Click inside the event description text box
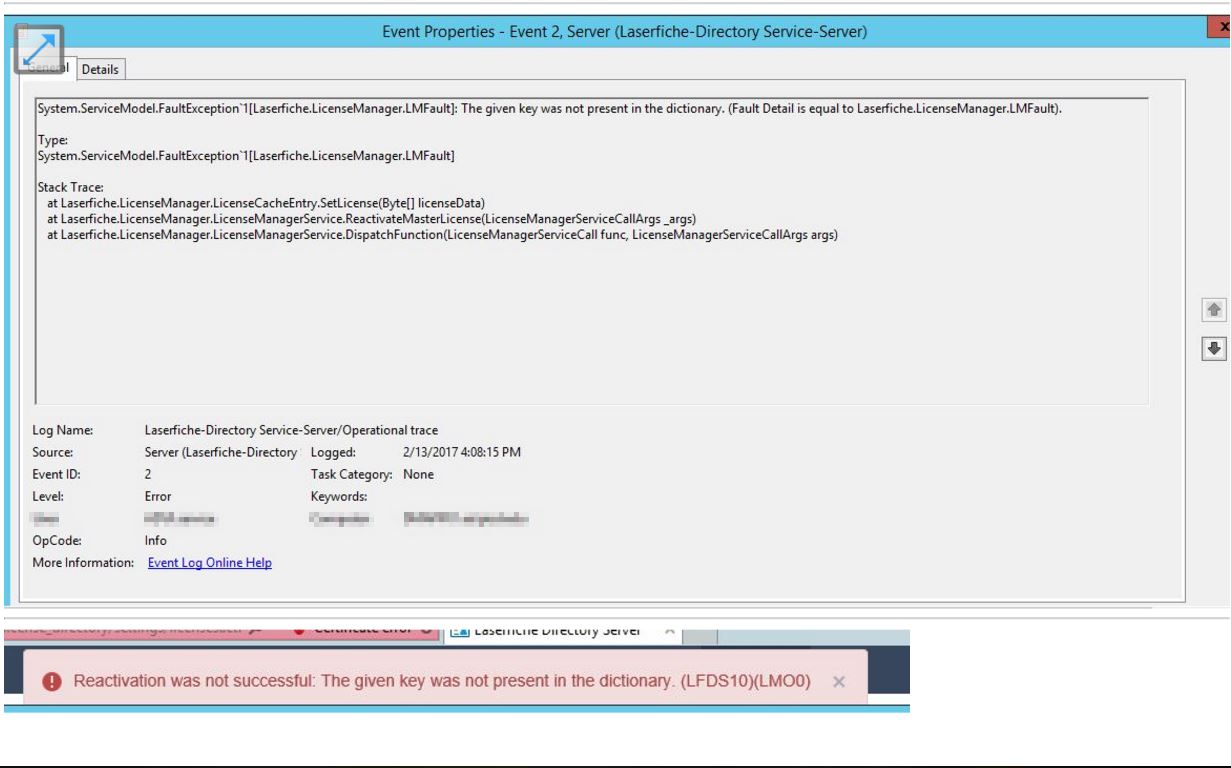Image resolution: width=1231 pixels, height=768 pixels. (592, 251)
